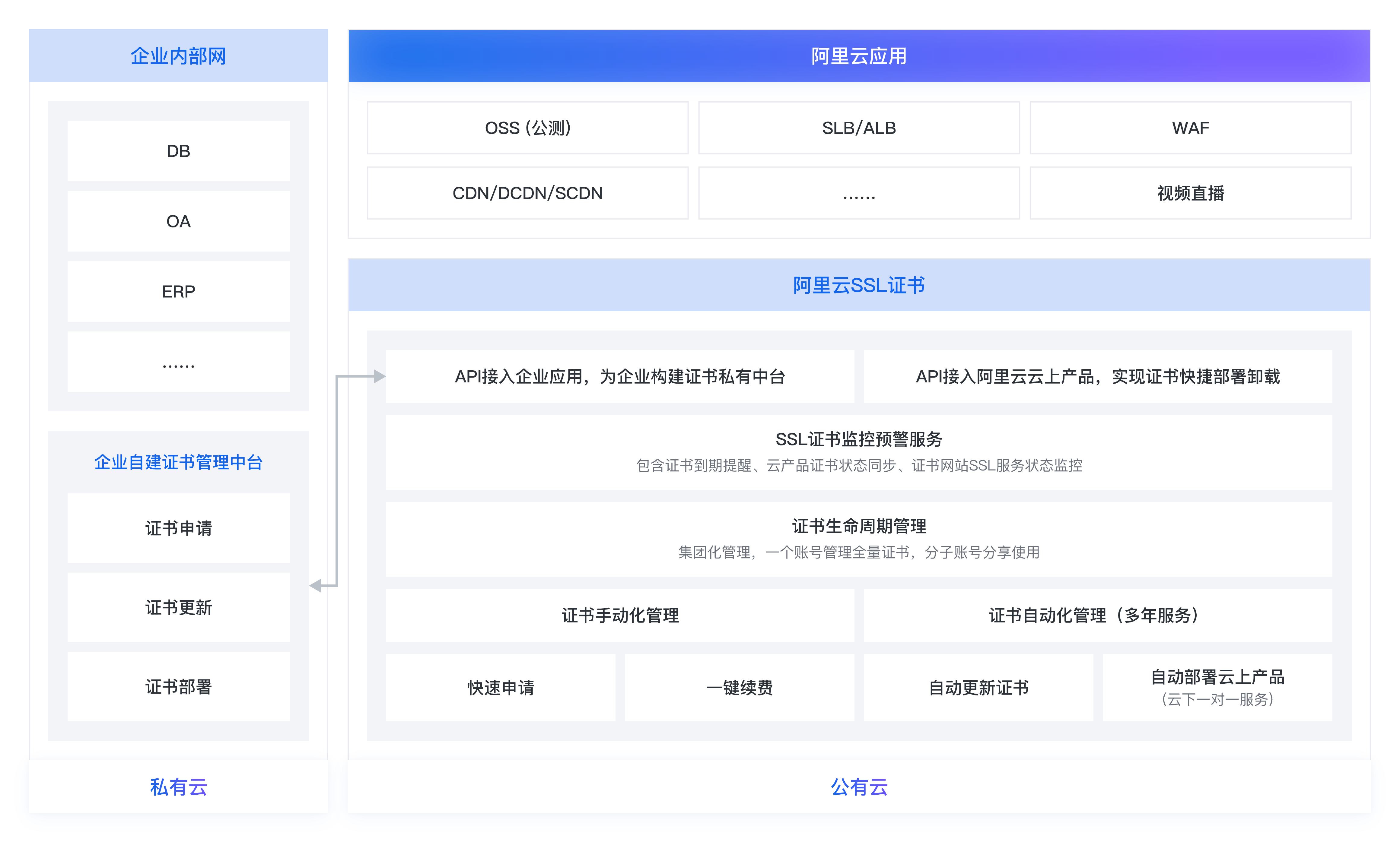Click the 集团化管理 description line
Image resolution: width=1400 pixels, height=842 pixels.
coord(859,552)
